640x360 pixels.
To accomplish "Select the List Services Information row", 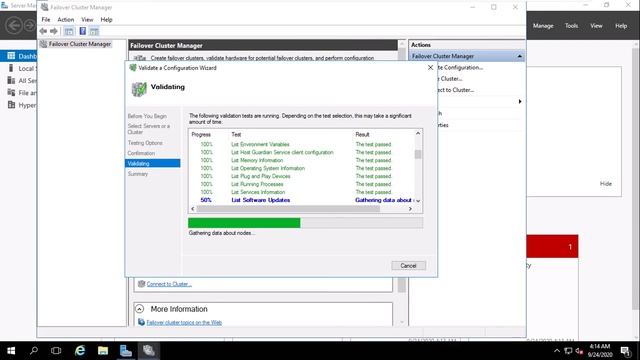I will tap(301, 192).
